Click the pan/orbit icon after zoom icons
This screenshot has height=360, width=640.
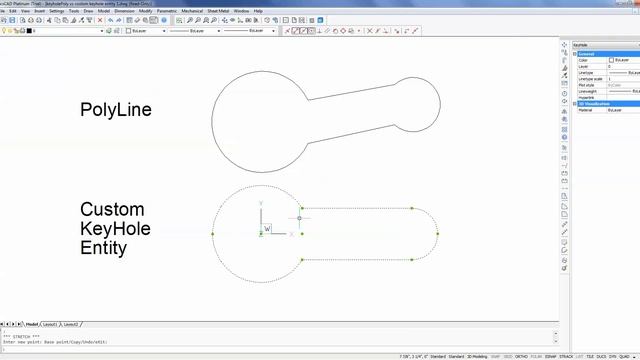224,20
